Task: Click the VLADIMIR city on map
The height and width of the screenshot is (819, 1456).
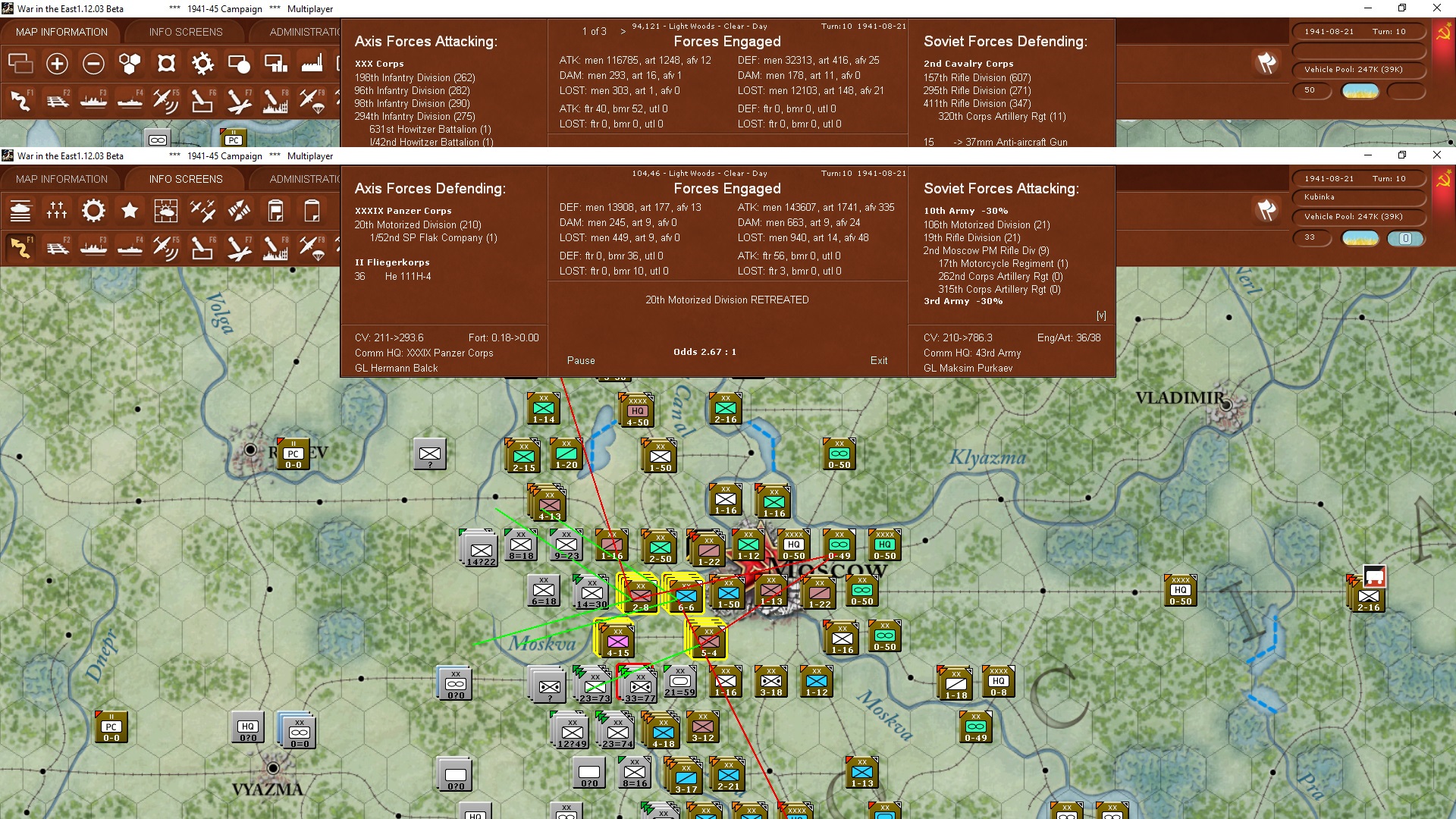Action: [x=1225, y=405]
